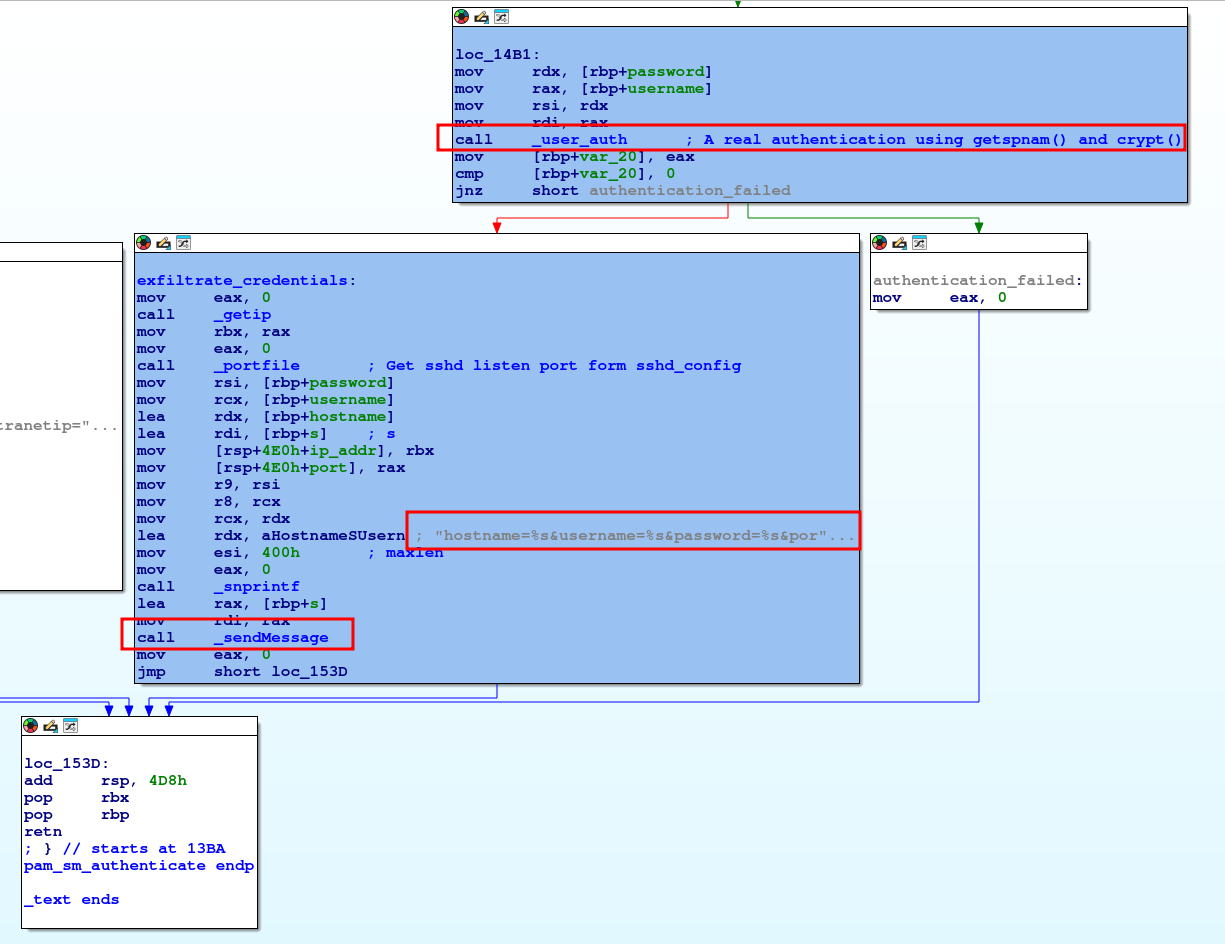Click the 'mov rax, [rbp+username]' instruction
This screenshot has height=944, width=1225.
(583, 89)
